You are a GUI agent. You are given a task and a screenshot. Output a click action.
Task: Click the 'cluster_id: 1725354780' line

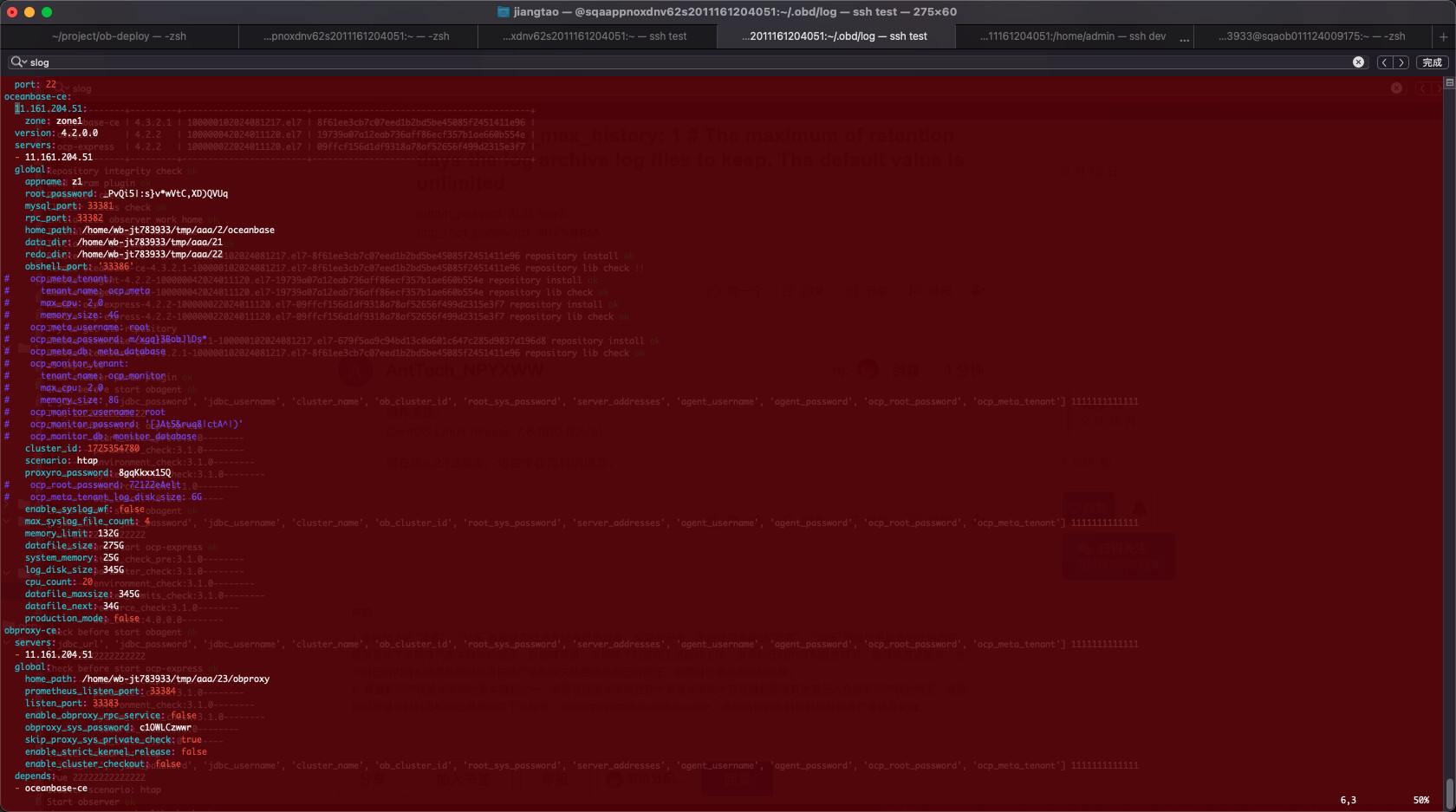click(82, 449)
